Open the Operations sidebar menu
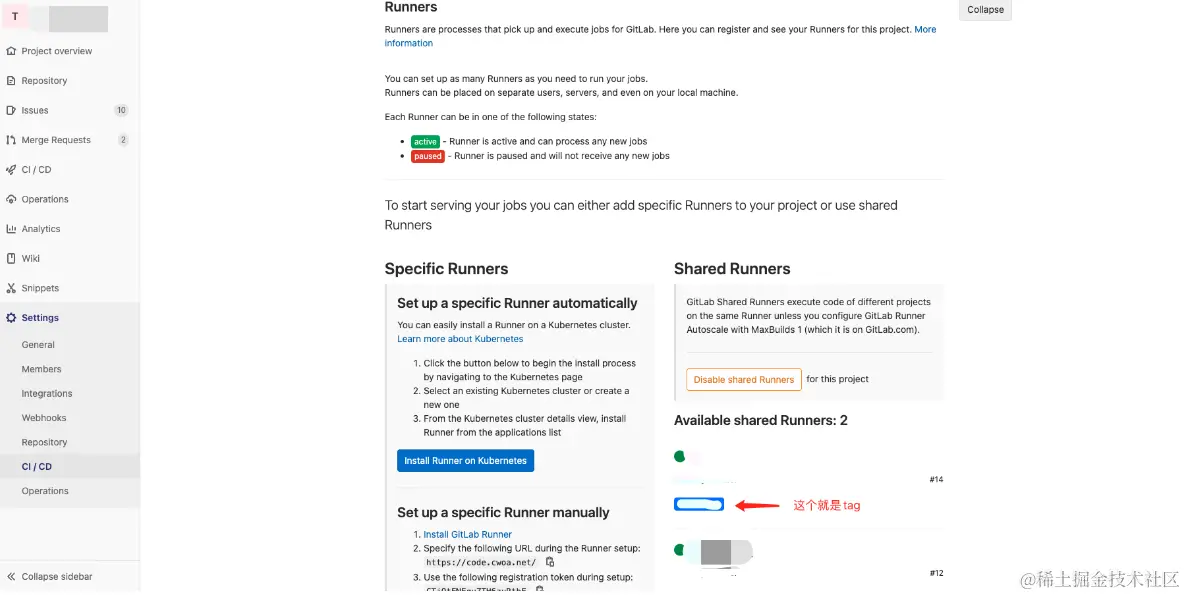 pyautogui.click(x=45, y=199)
